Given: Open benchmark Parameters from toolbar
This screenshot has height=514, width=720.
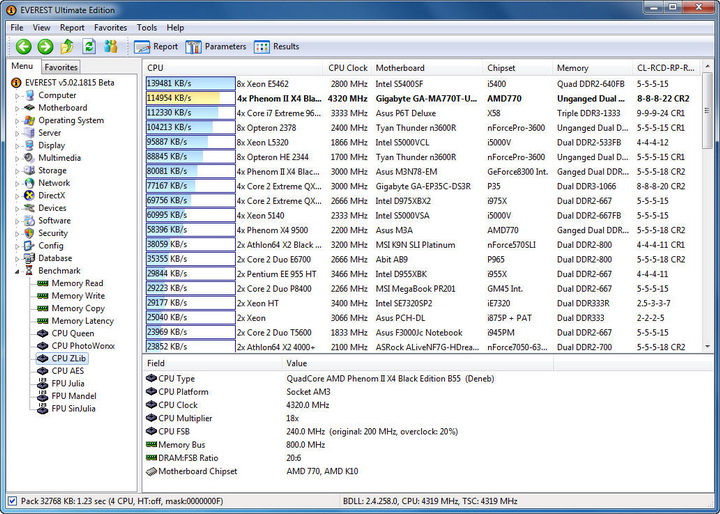Looking at the screenshot, I should 216,46.
